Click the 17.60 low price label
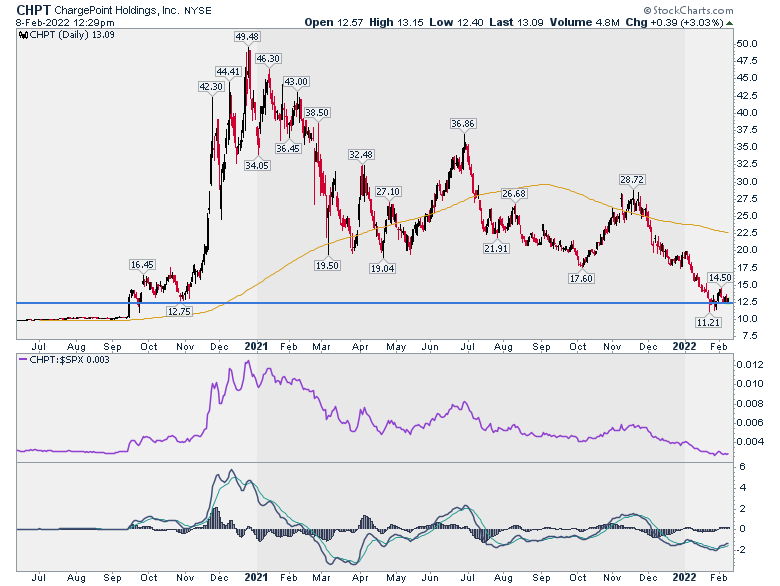Image resolution: width=780 pixels, height=586 pixels. [x=581, y=279]
